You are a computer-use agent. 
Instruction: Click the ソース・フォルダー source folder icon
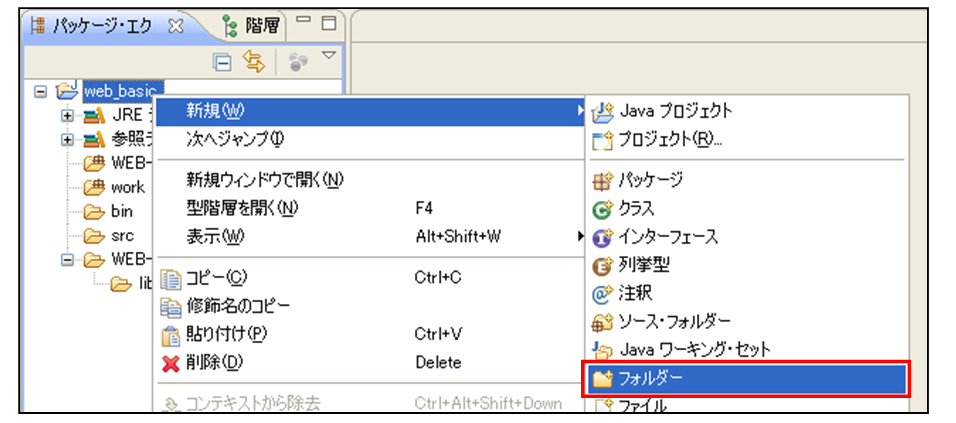[602, 322]
